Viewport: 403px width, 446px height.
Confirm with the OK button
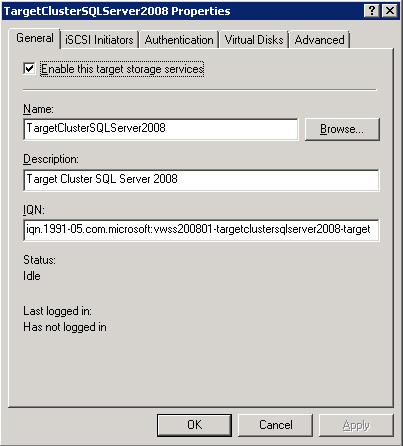tap(194, 425)
